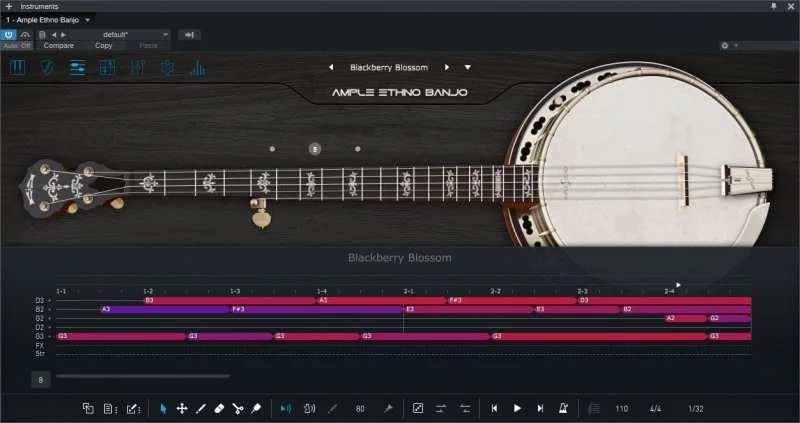
Task: Click the bar count 8 box
Action: point(41,380)
